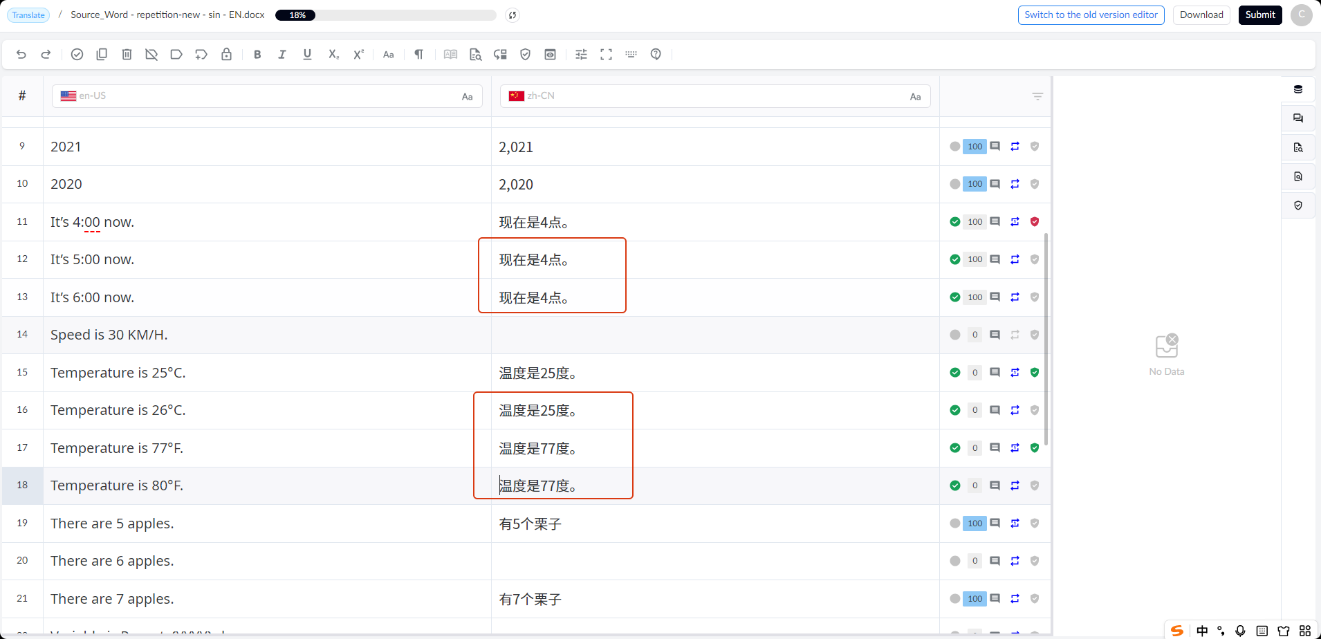Apply subscript formatting
The height and width of the screenshot is (639, 1321).
click(x=334, y=54)
